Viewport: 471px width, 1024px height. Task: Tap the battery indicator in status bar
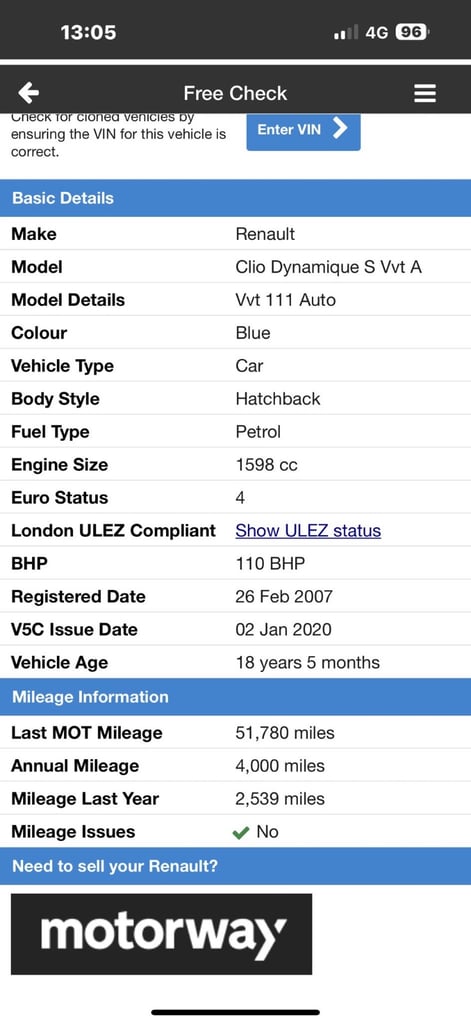click(412, 32)
